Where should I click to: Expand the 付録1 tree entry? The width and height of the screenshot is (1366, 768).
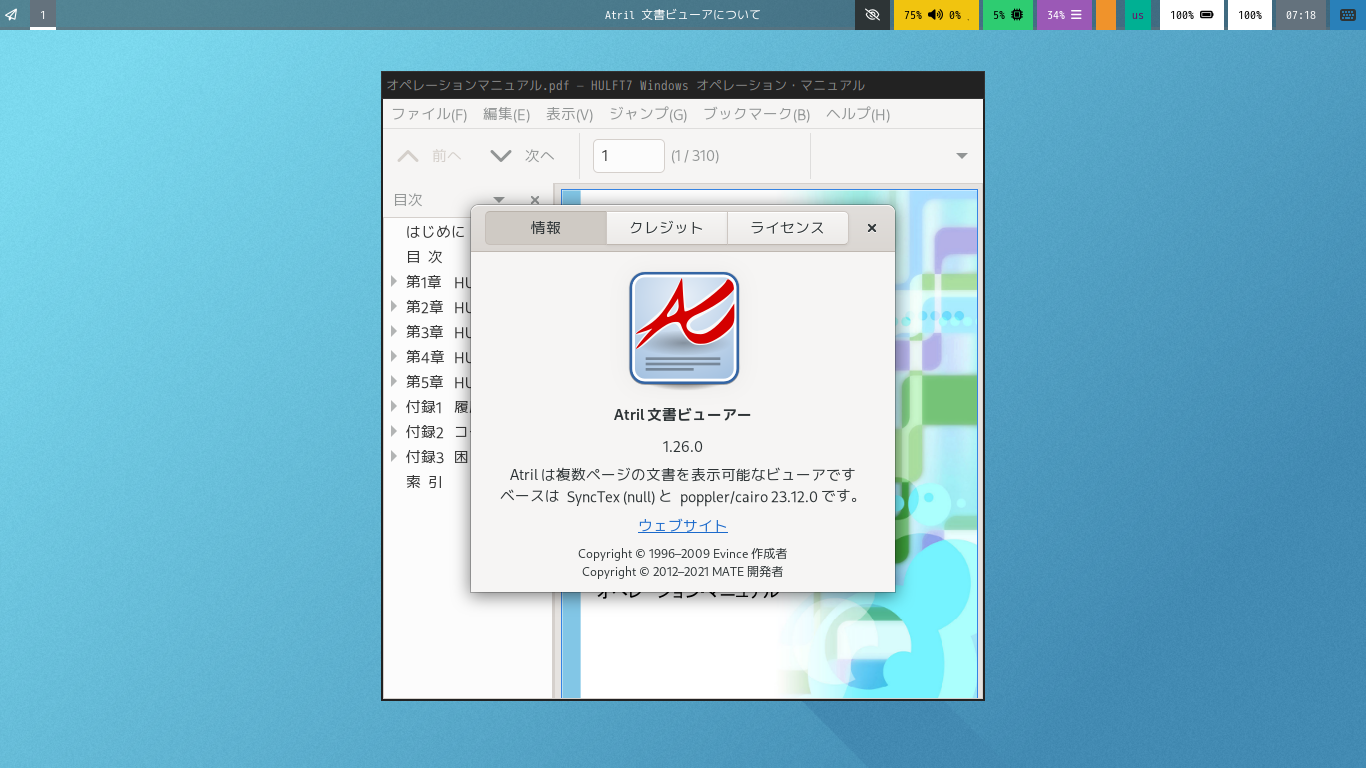point(394,407)
